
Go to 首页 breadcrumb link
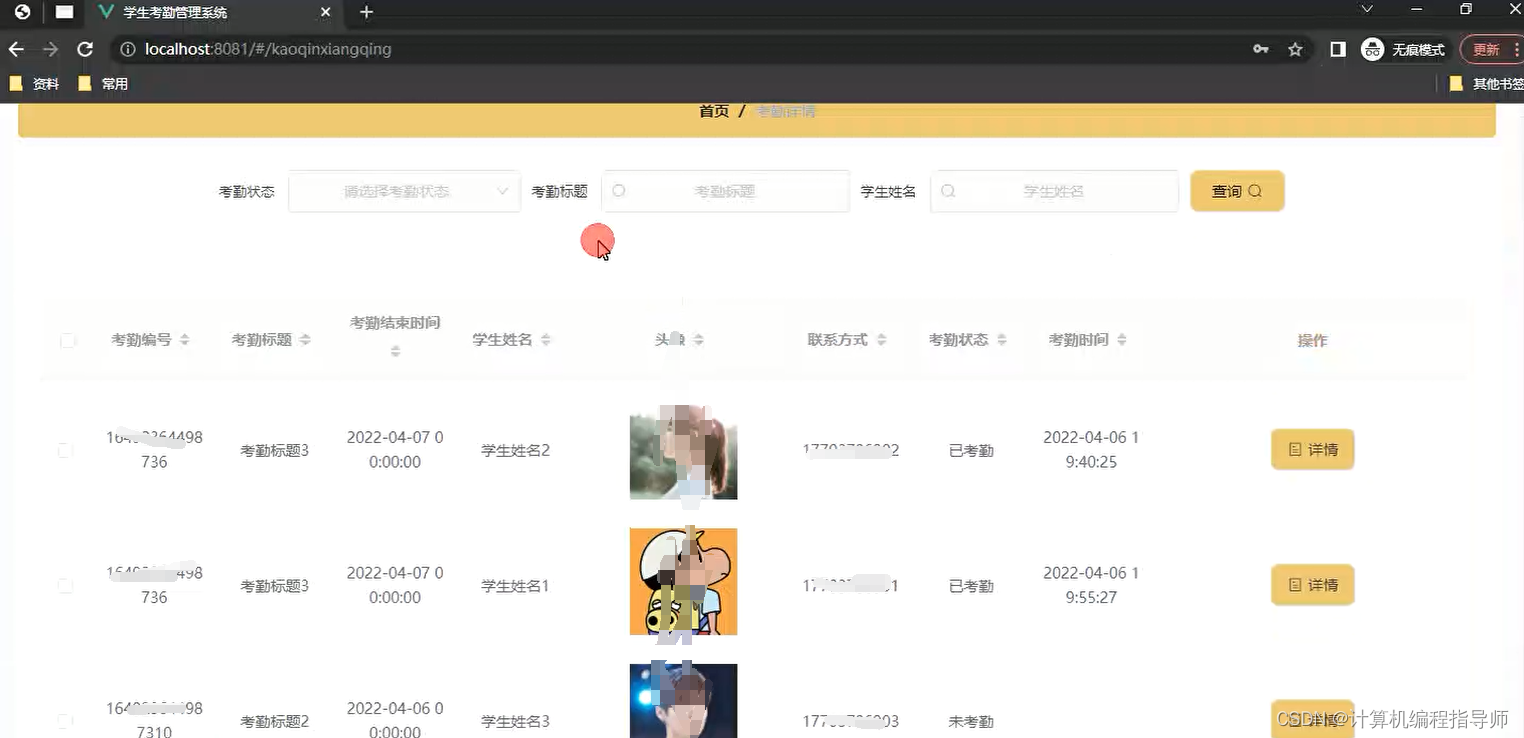tap(714, 111)
